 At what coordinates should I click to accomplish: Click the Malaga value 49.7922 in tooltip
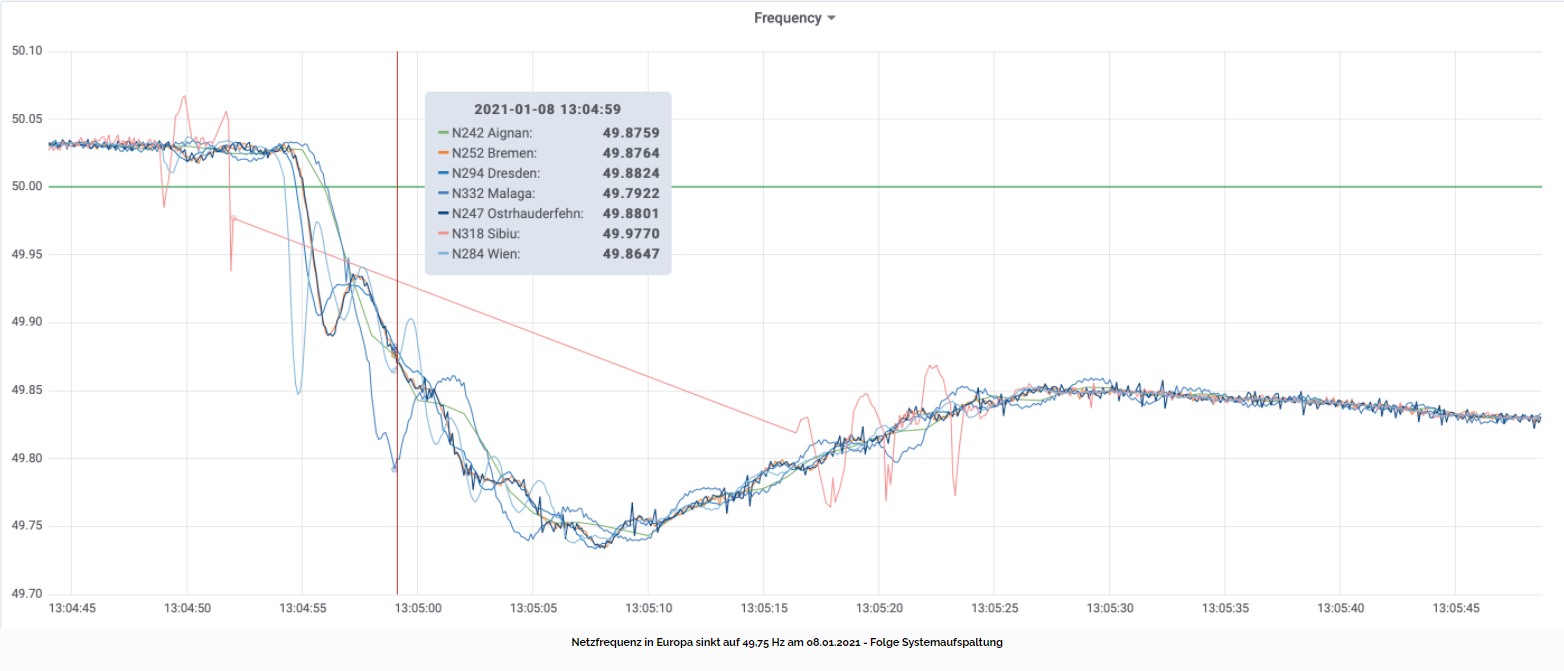[630, 193]
